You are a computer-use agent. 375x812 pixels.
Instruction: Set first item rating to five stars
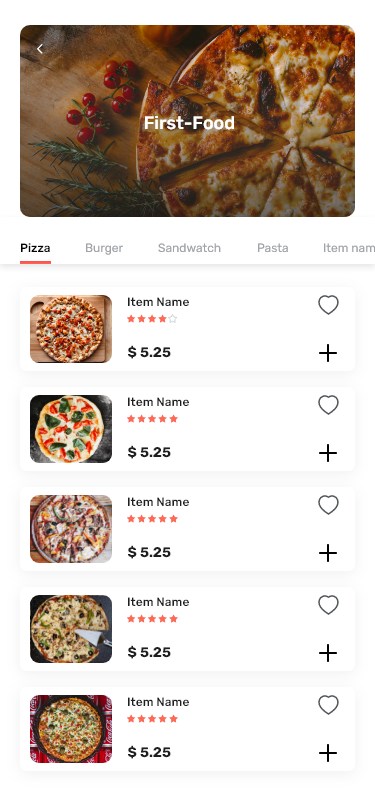pyautogui.click(x=173, y=319)
